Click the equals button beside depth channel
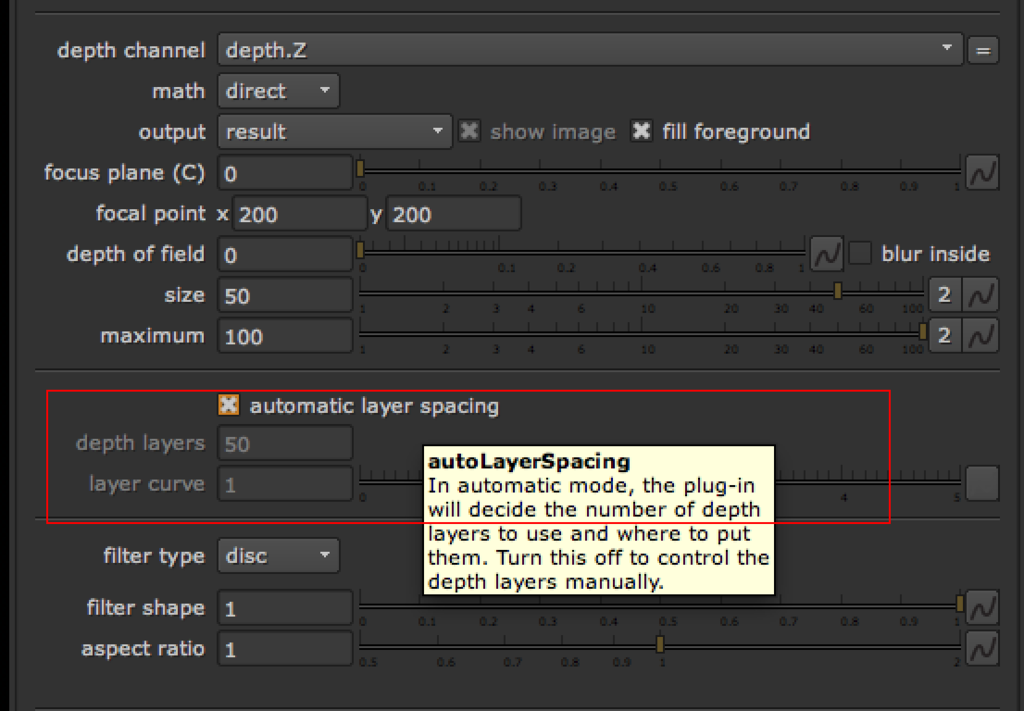 983,51
